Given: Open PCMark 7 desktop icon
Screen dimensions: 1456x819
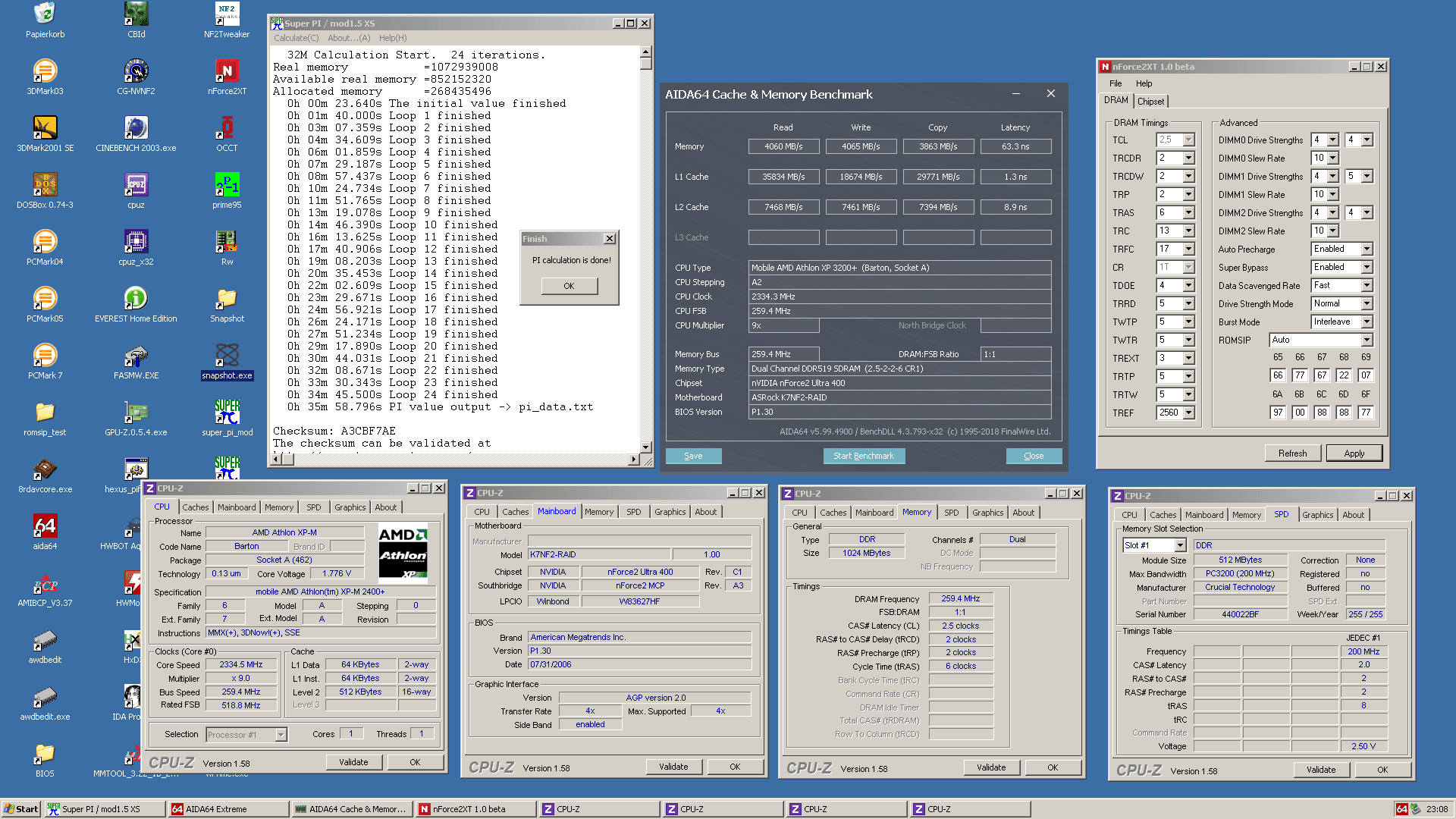Looking at the screenshot, I should [45, 361].
